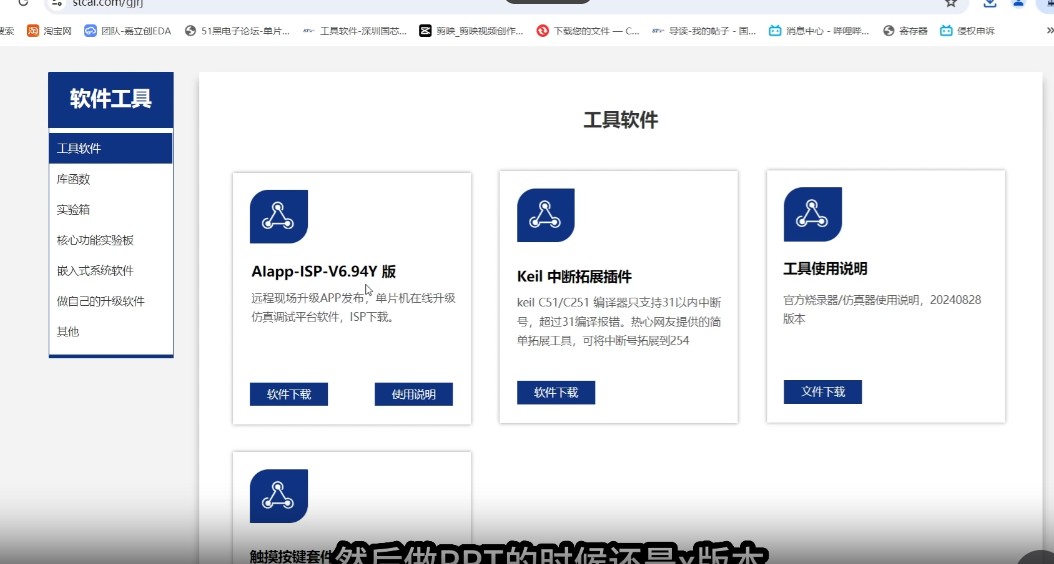
Task: Click the 官方烧录器/仿真器使用说明 description
Action: pyautogui.click(x=882, y=309)
